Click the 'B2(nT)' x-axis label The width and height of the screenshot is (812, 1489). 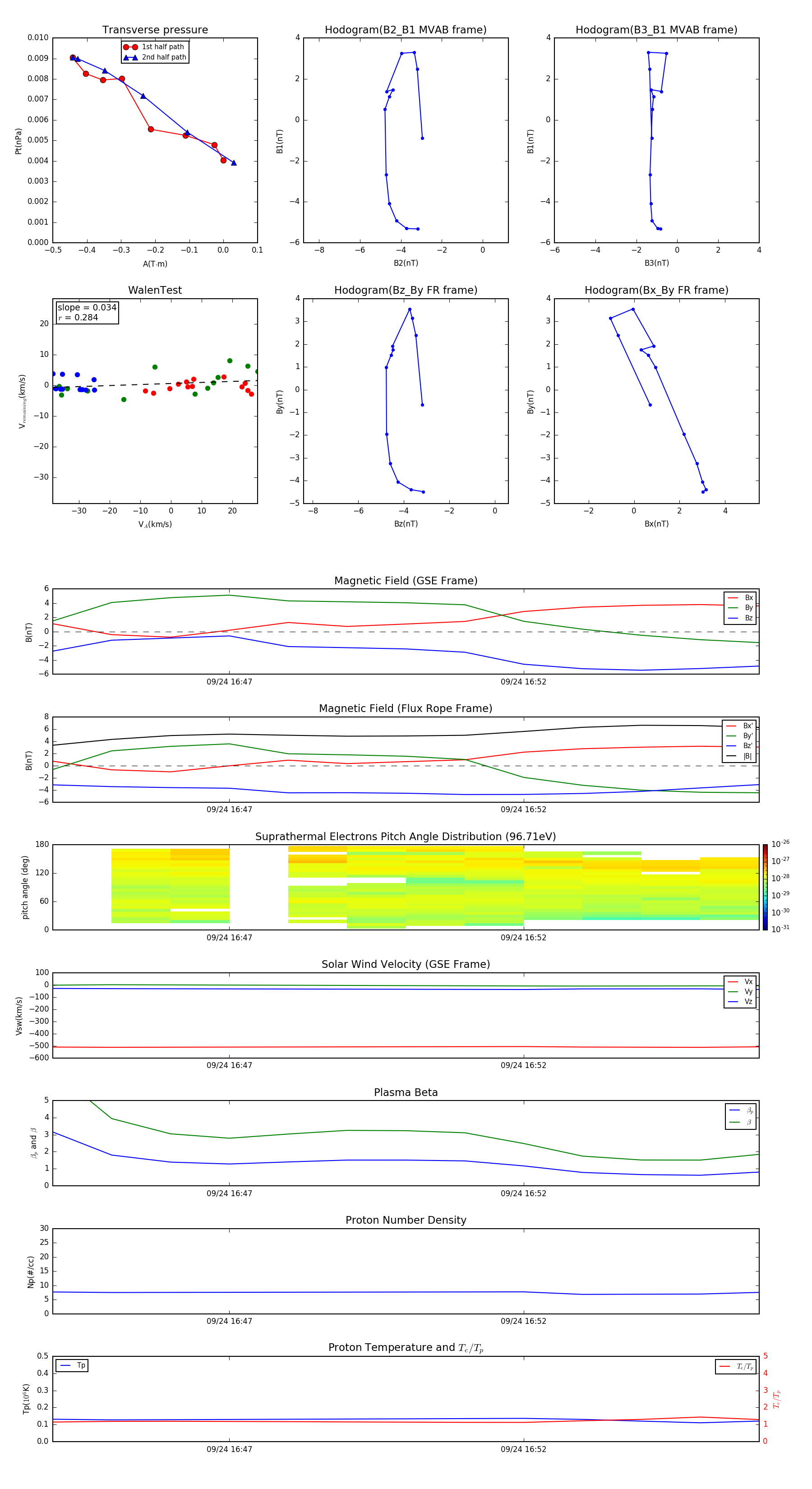(406, 263)
